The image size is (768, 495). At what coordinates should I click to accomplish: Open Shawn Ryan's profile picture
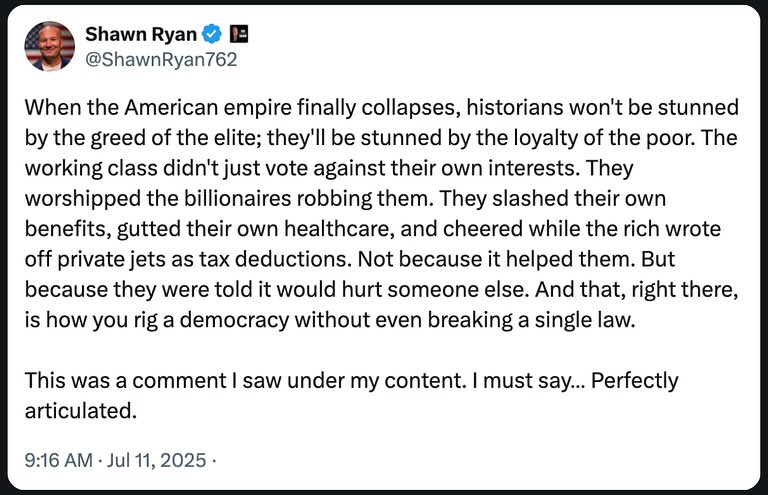point(49,46)
